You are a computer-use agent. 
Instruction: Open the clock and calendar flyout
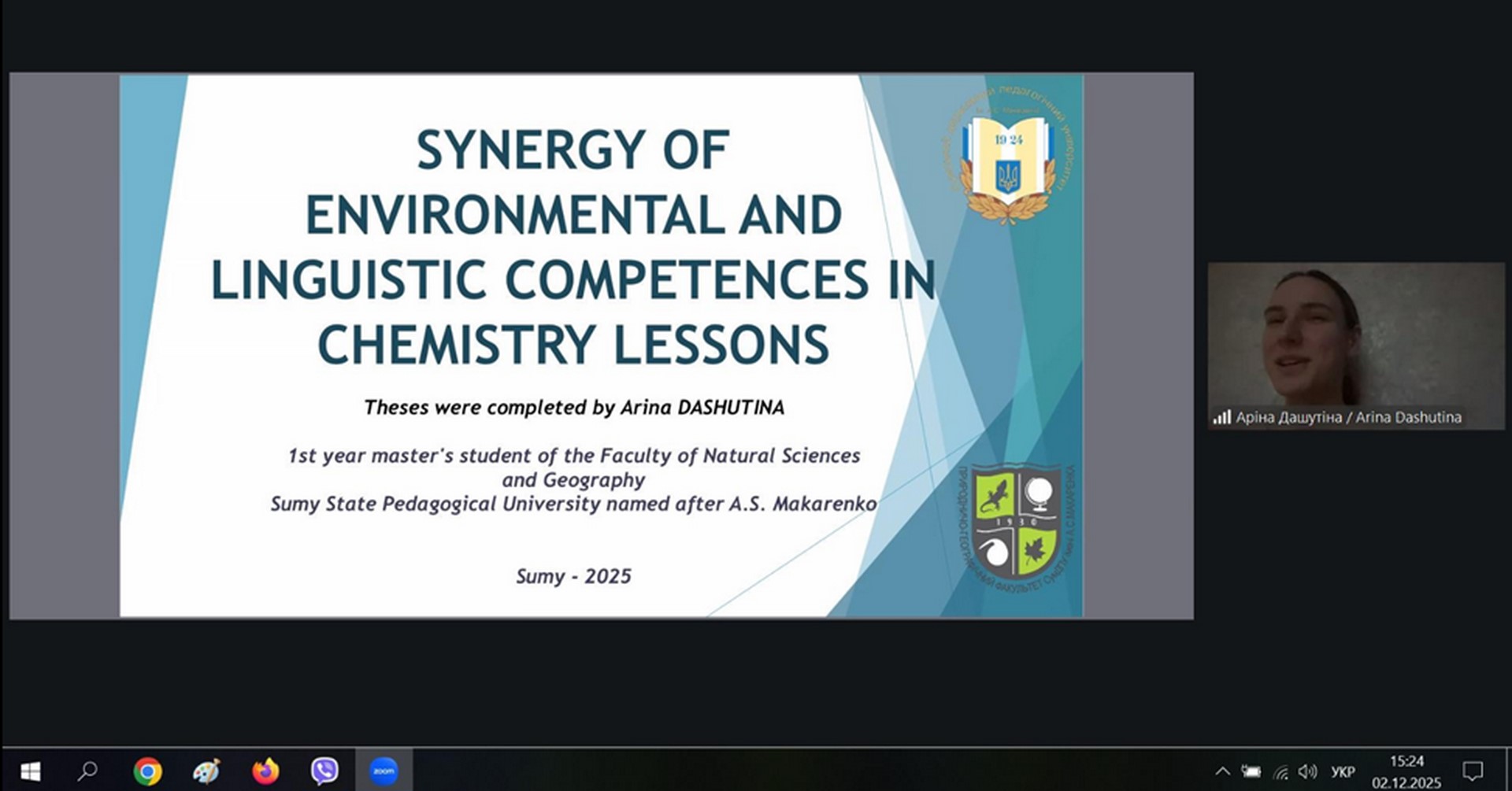point(1406,771)
